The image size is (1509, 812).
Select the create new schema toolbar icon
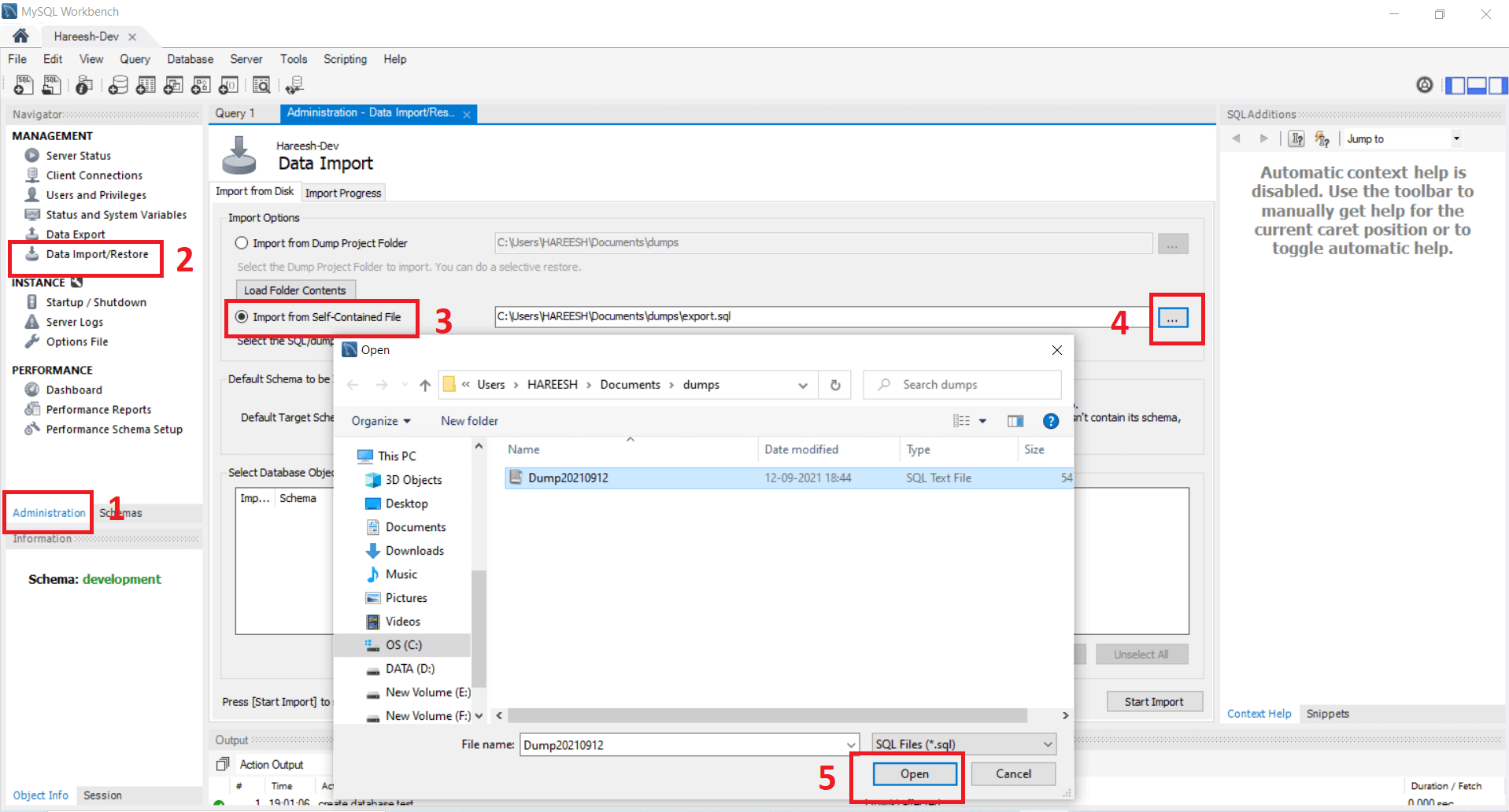point(118,85)
